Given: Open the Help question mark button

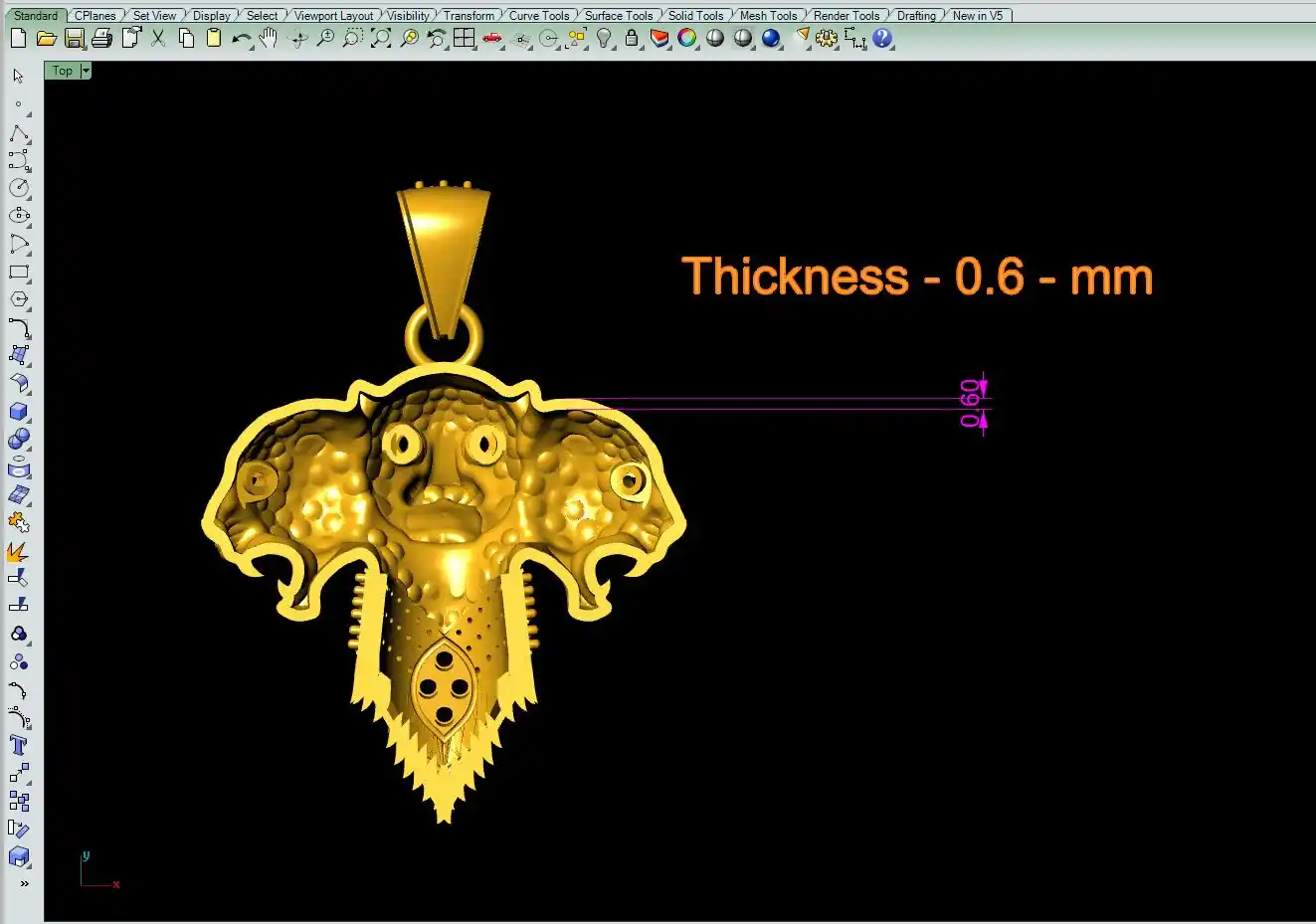Looking at the screenshot, I should pyautogui.click(x=882, y=39).
